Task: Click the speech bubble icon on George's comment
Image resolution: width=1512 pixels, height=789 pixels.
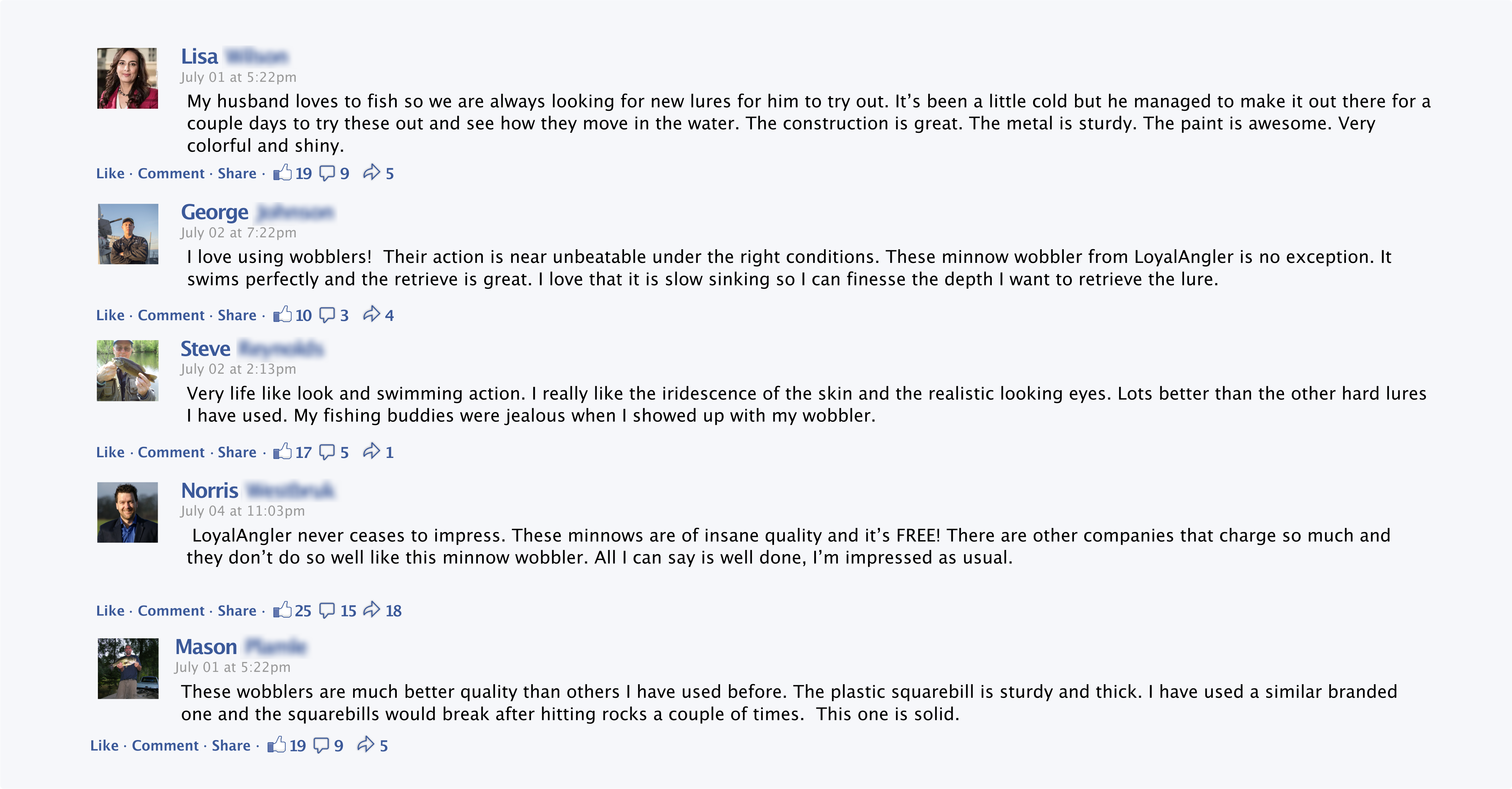Action: [x=327, y=315]
